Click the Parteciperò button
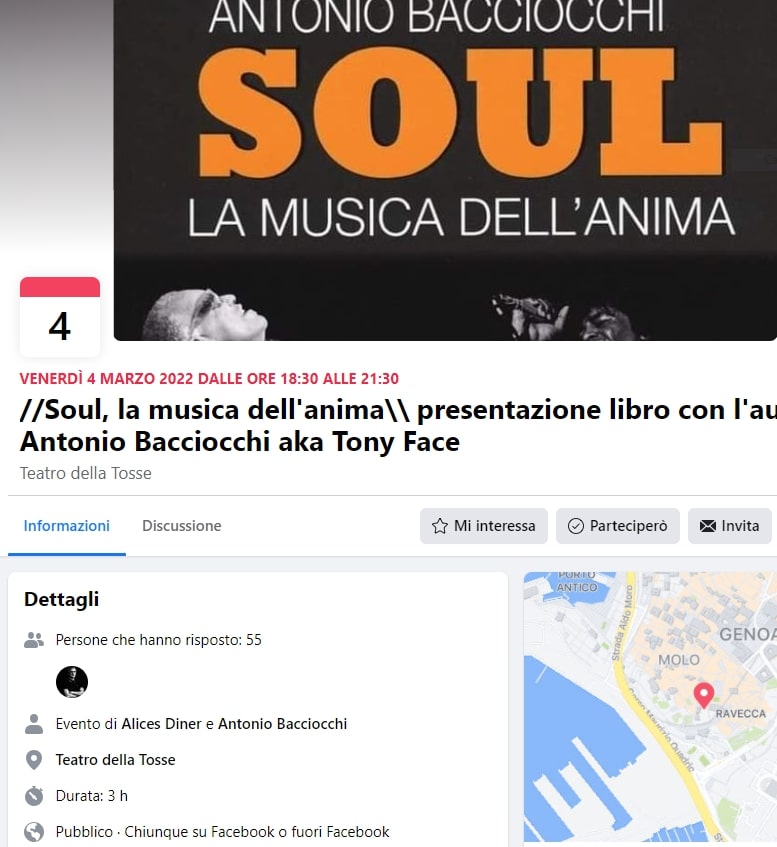Image resolution: width=777 pixels, height=847 pixels. click(x=618, y=526)
